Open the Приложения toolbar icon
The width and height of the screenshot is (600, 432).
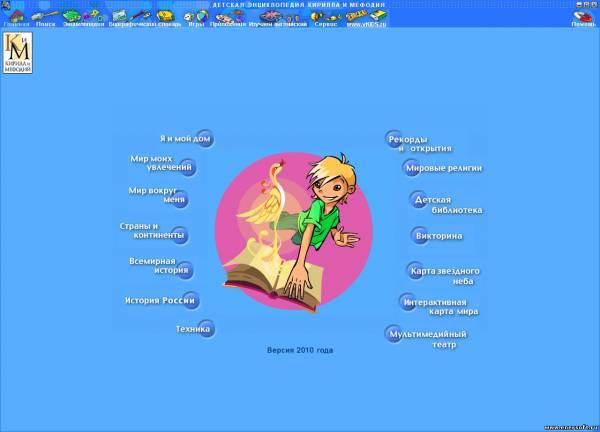pyautogui.click(x=228, y=18)
